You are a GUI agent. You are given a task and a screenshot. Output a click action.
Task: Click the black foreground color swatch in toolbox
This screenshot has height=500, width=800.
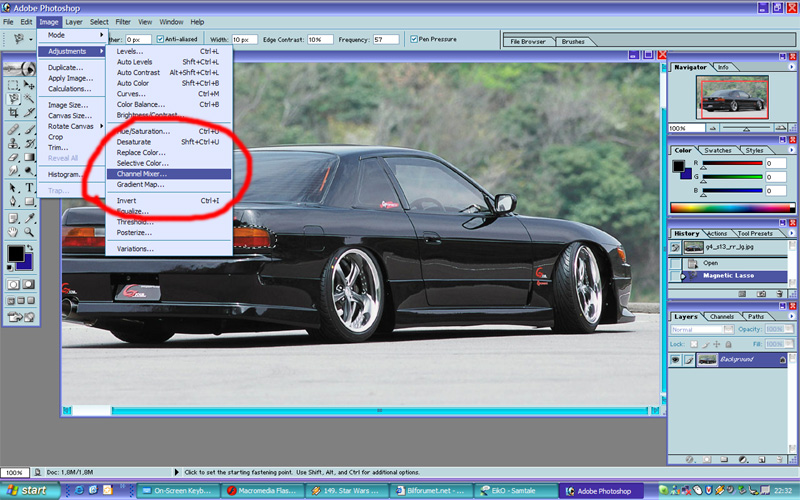(16, 255)
